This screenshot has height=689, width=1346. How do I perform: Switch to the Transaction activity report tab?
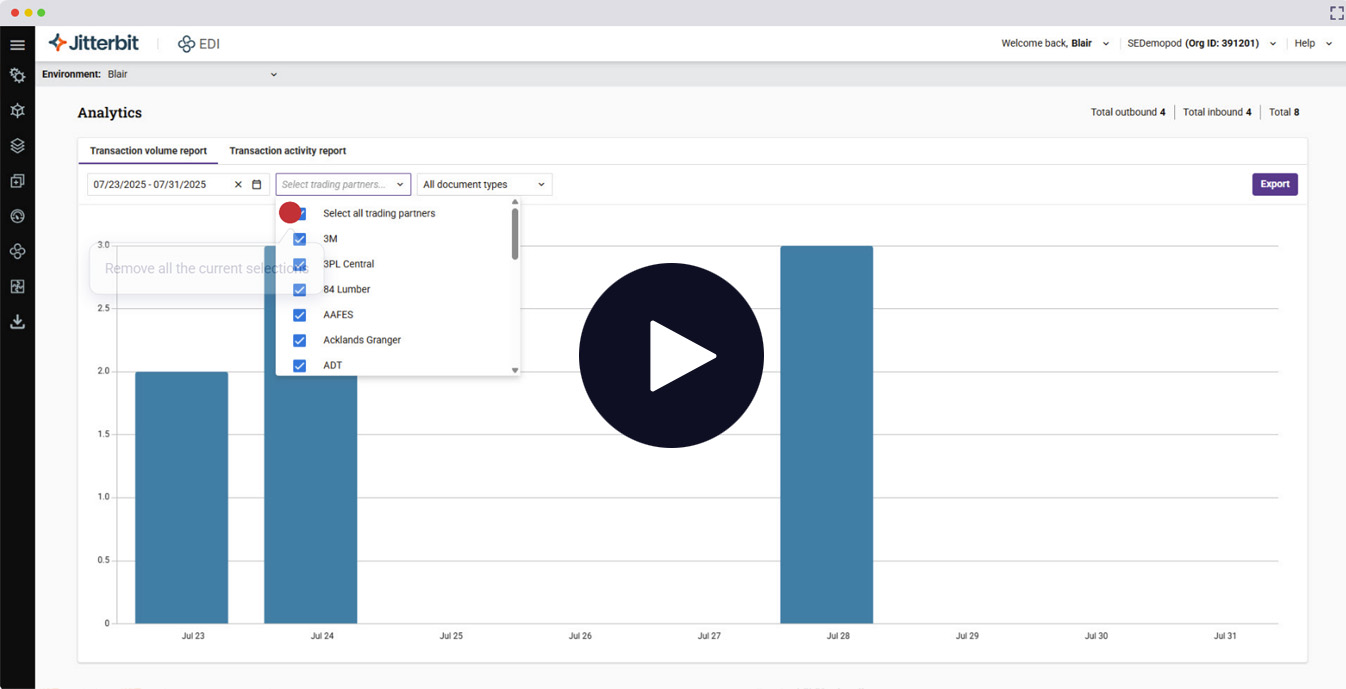coord(287,150)
